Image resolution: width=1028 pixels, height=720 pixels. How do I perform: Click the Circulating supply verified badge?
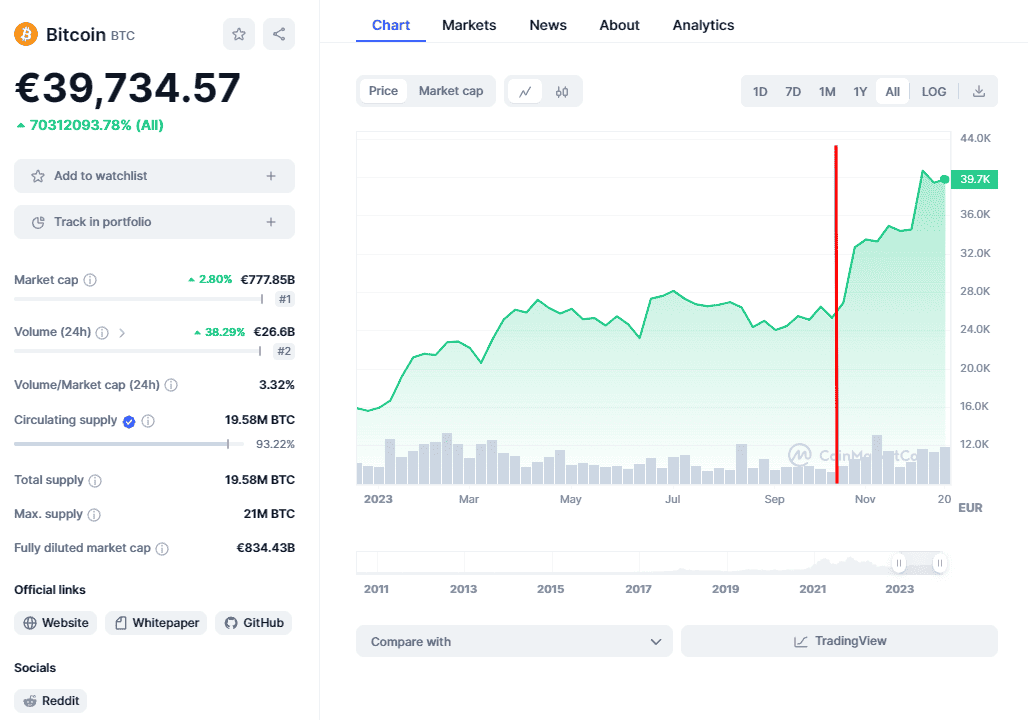click(129, 421)
